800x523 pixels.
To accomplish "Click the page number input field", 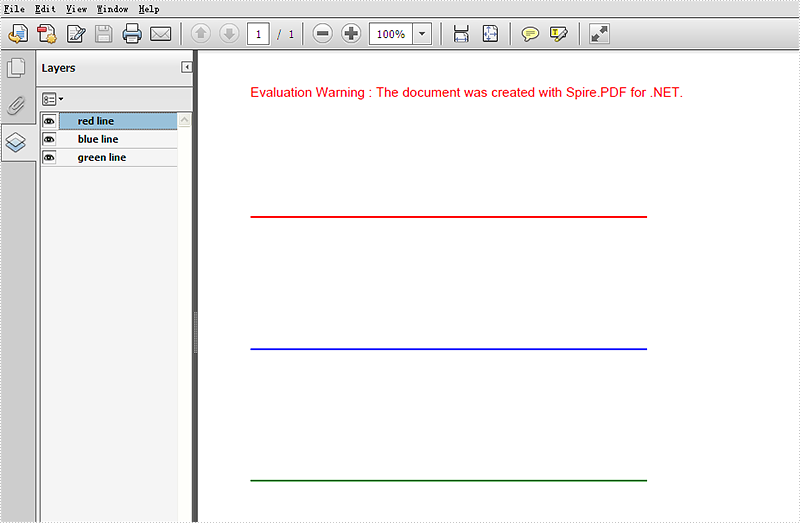I will 258,34.
